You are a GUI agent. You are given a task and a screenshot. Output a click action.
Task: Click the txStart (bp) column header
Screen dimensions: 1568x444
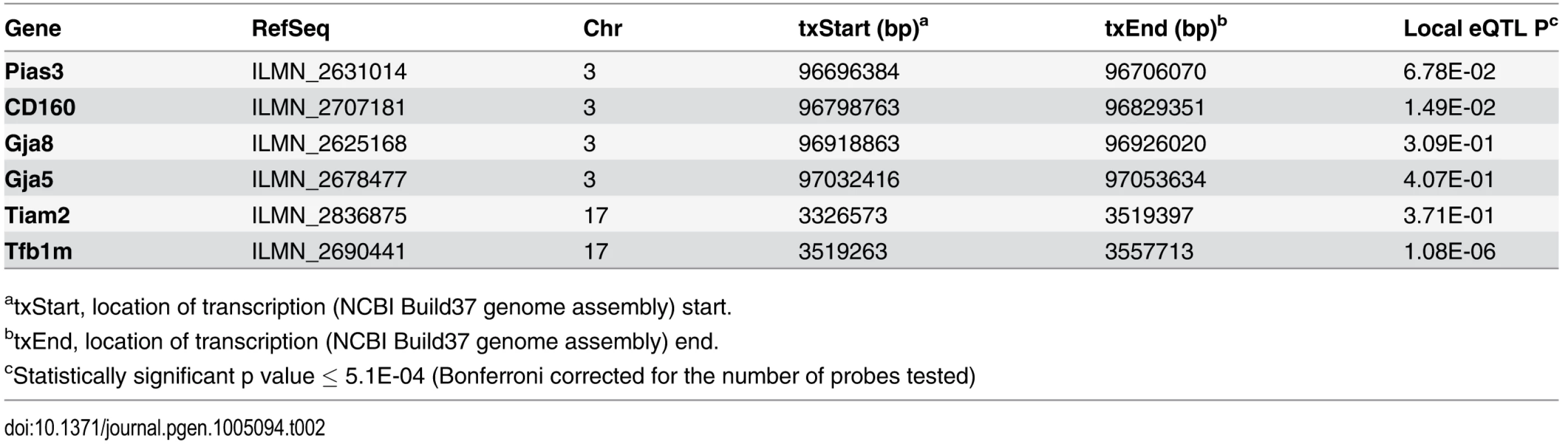[x=863, y=28]
